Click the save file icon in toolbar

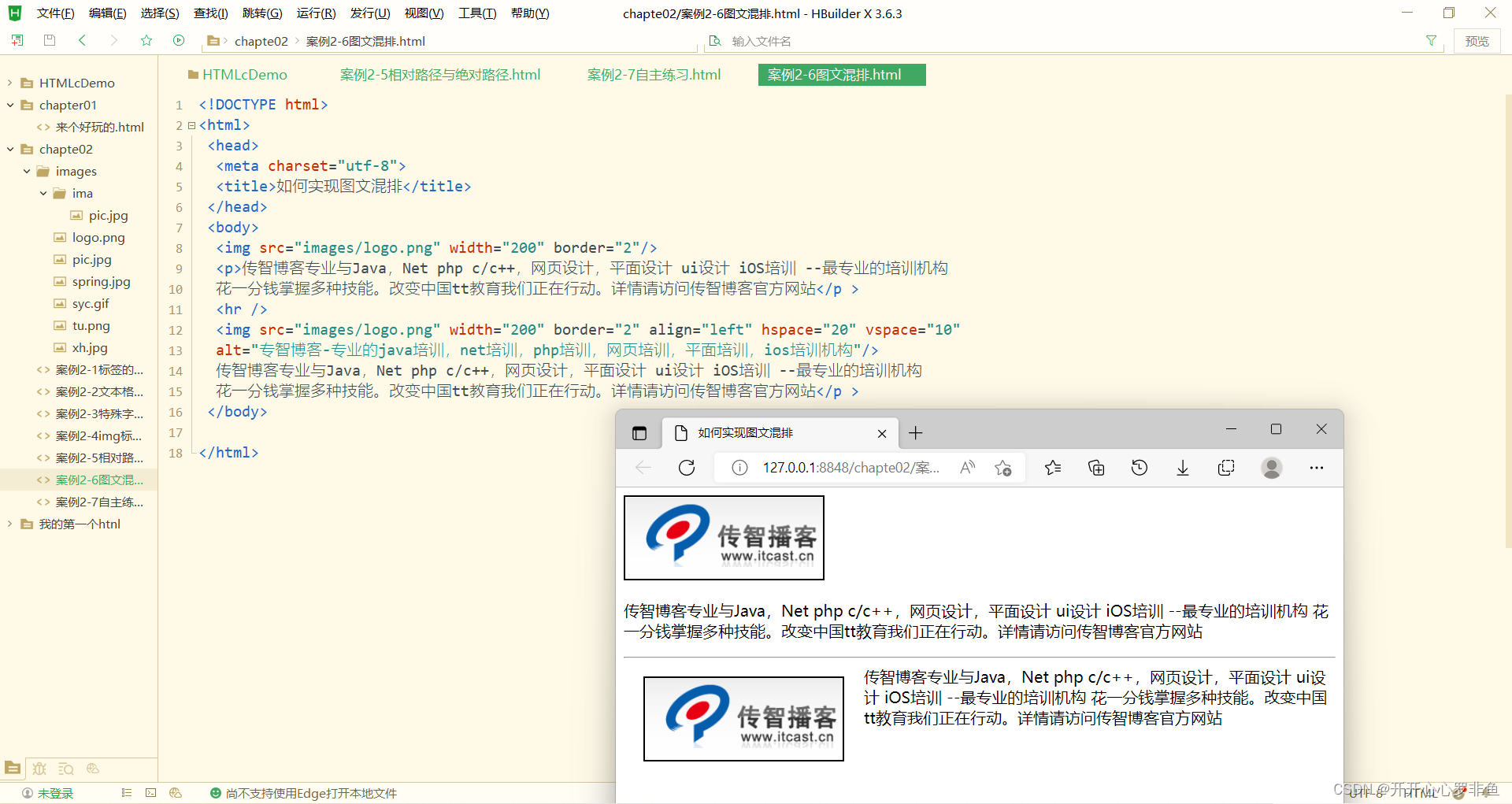tap(50, 40)
